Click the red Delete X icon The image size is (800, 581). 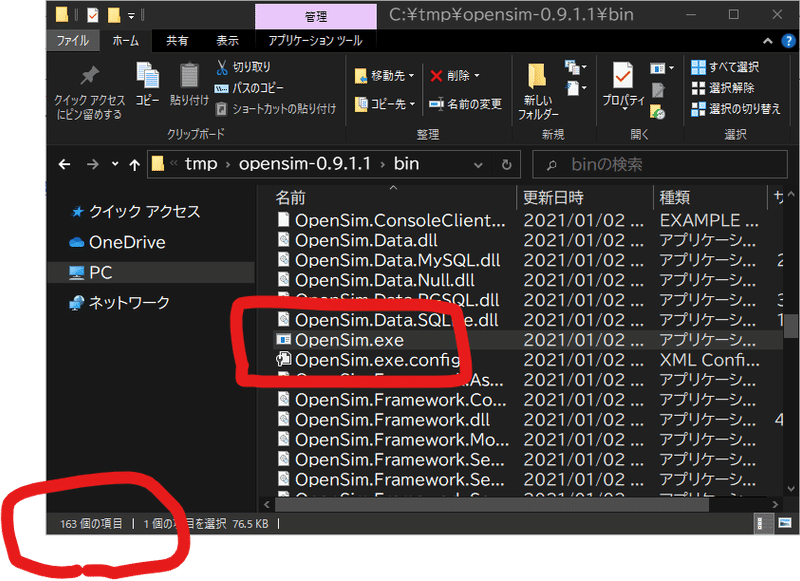pos(436,76)
